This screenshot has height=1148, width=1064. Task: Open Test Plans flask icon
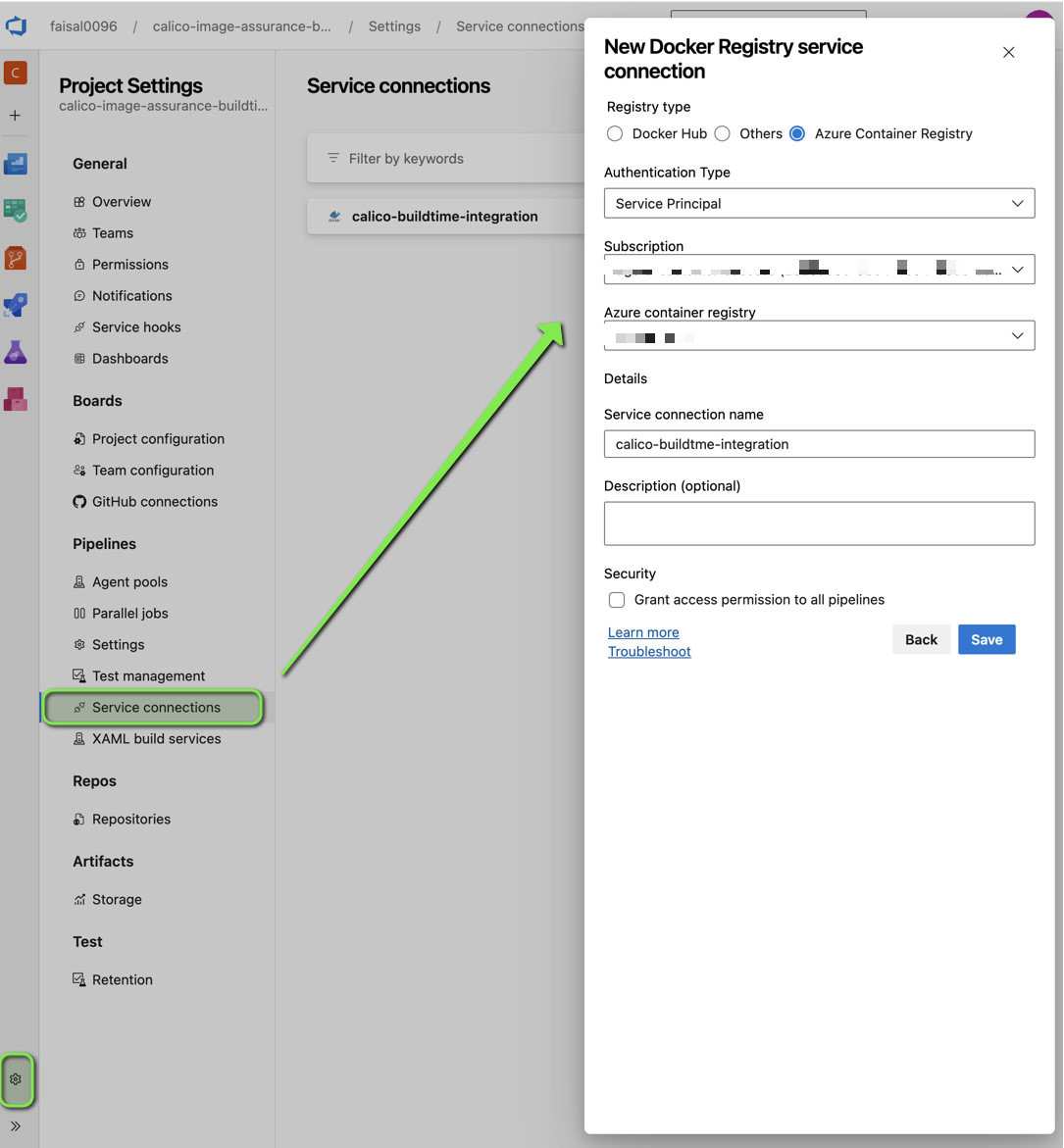[16, 352]
